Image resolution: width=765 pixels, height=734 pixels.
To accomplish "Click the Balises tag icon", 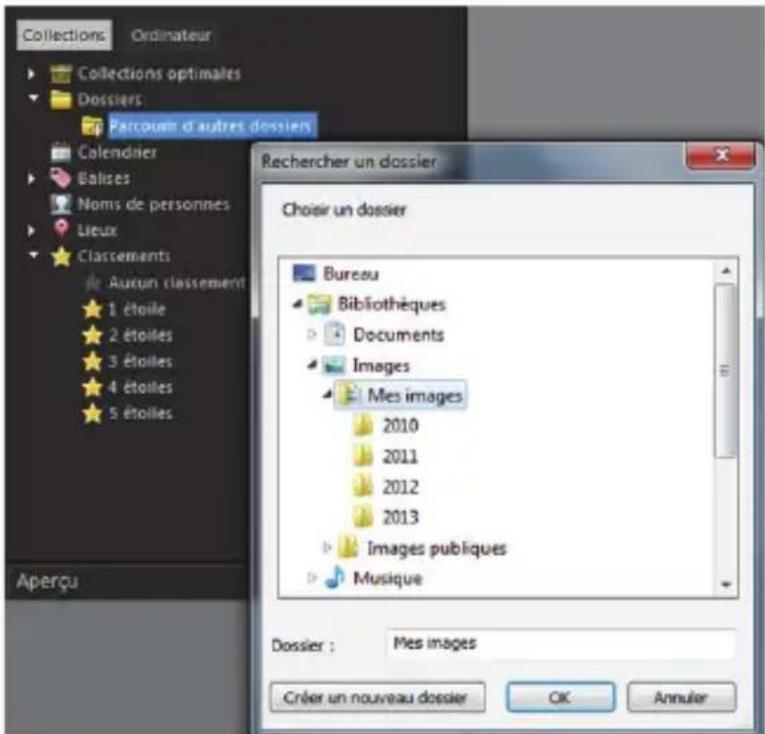I will [60, 178].
